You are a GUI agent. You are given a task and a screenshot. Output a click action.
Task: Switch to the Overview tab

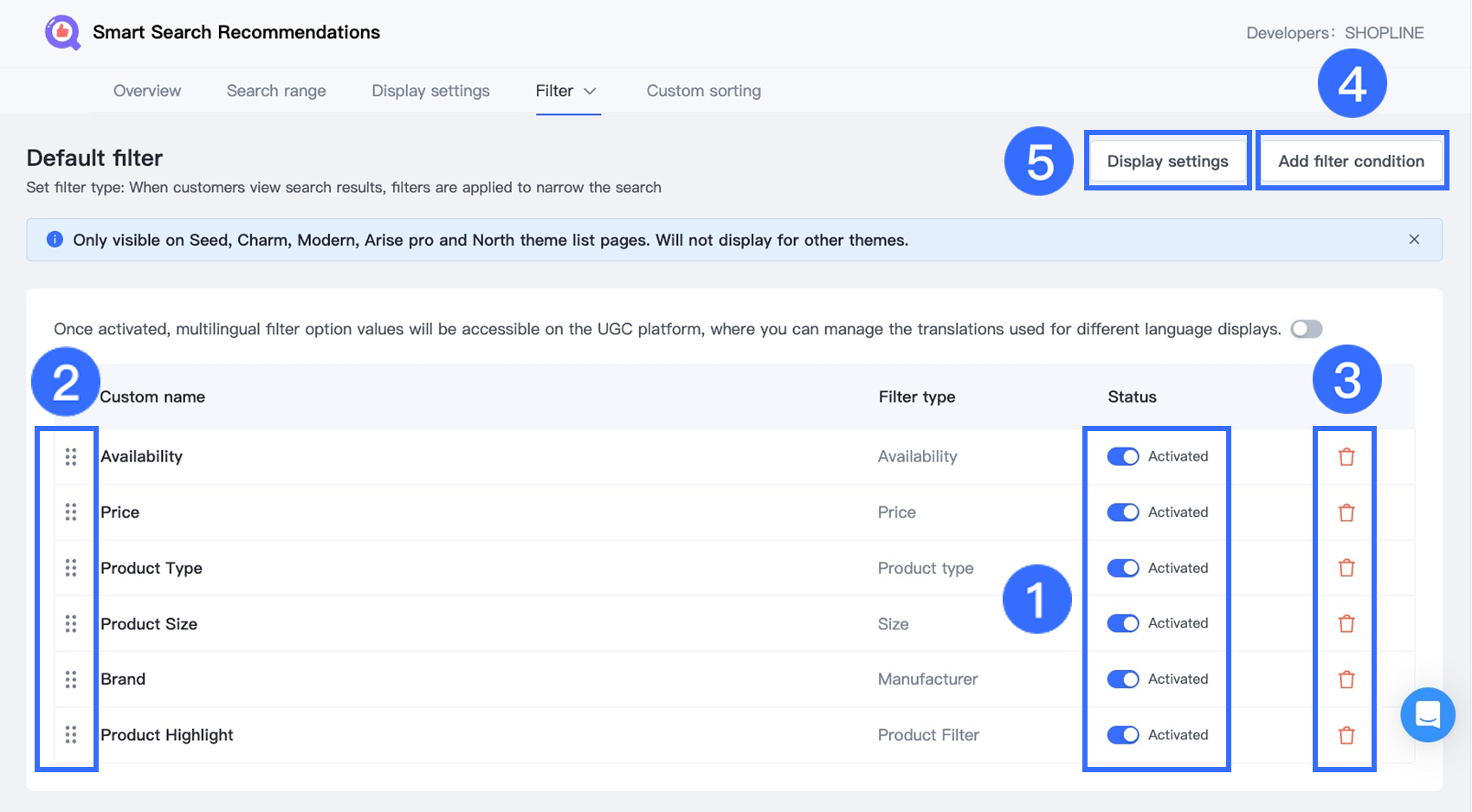coord(147,91)
